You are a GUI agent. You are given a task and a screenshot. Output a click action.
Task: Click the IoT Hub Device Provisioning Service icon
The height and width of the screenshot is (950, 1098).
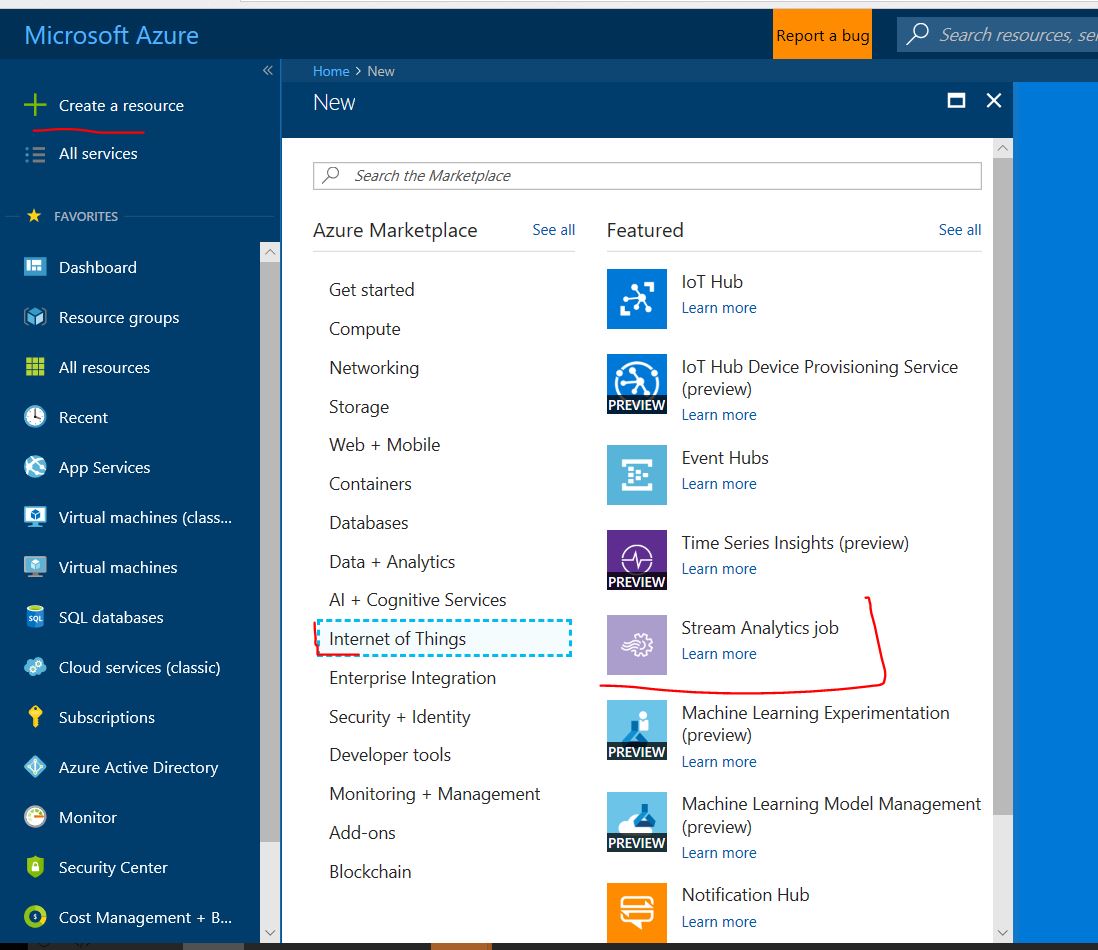click(x=637, y=384)
